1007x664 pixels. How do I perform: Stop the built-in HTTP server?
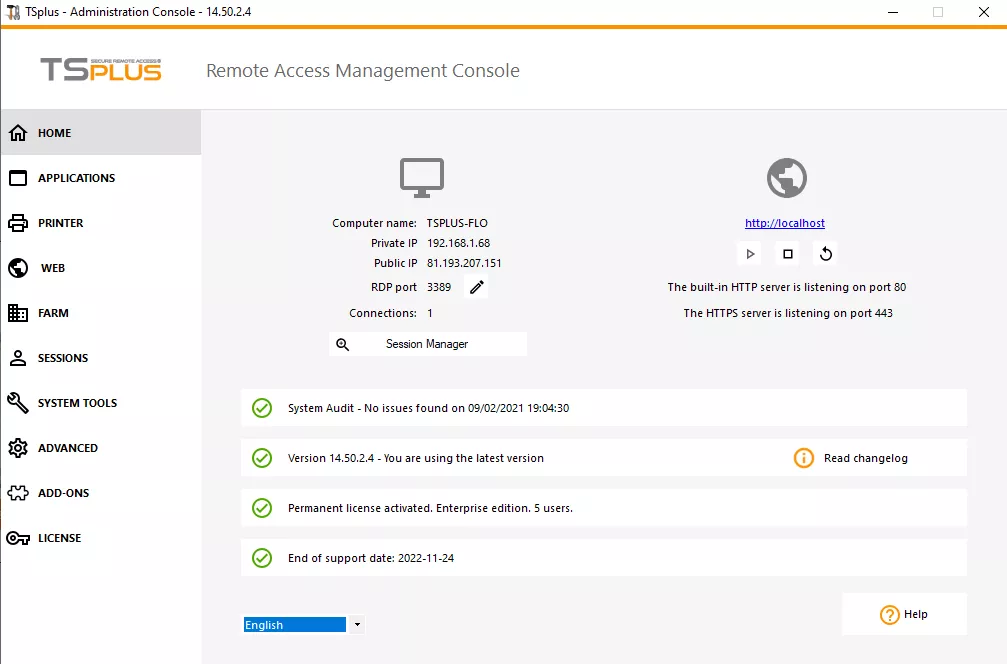(786, 253)
